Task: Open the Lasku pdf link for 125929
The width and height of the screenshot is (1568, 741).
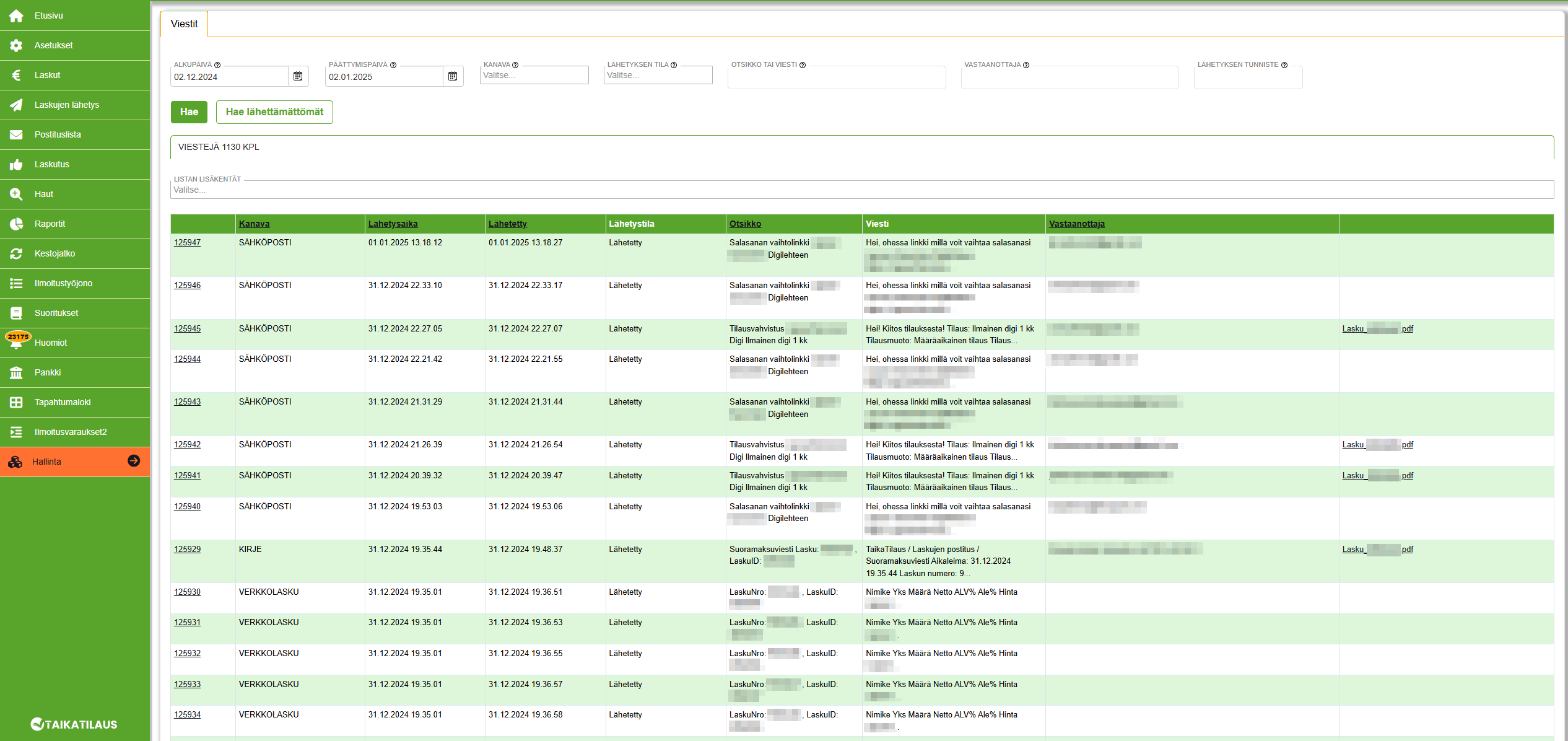Action: (1378, 549)
